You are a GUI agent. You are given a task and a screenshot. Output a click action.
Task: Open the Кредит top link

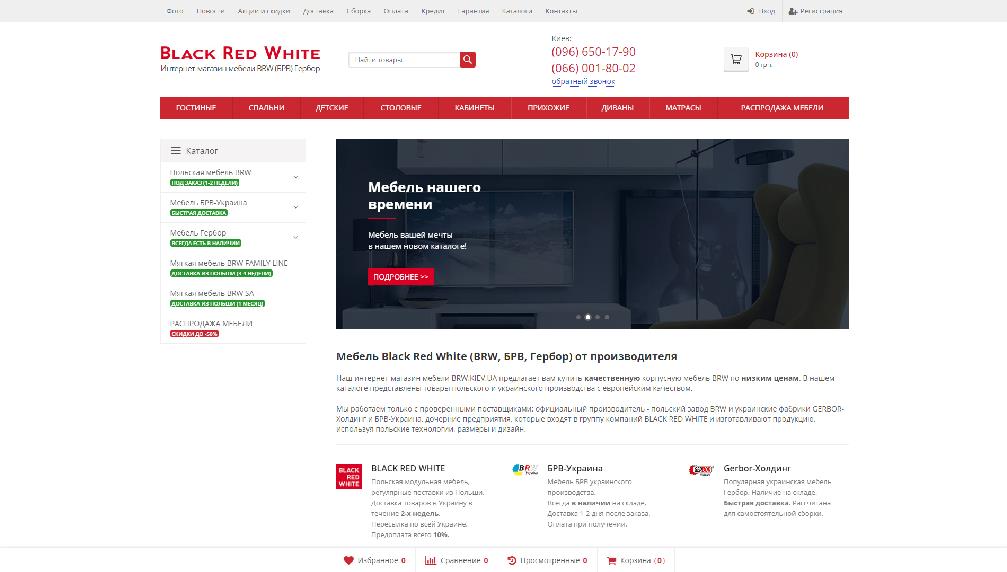coord(433,11)
